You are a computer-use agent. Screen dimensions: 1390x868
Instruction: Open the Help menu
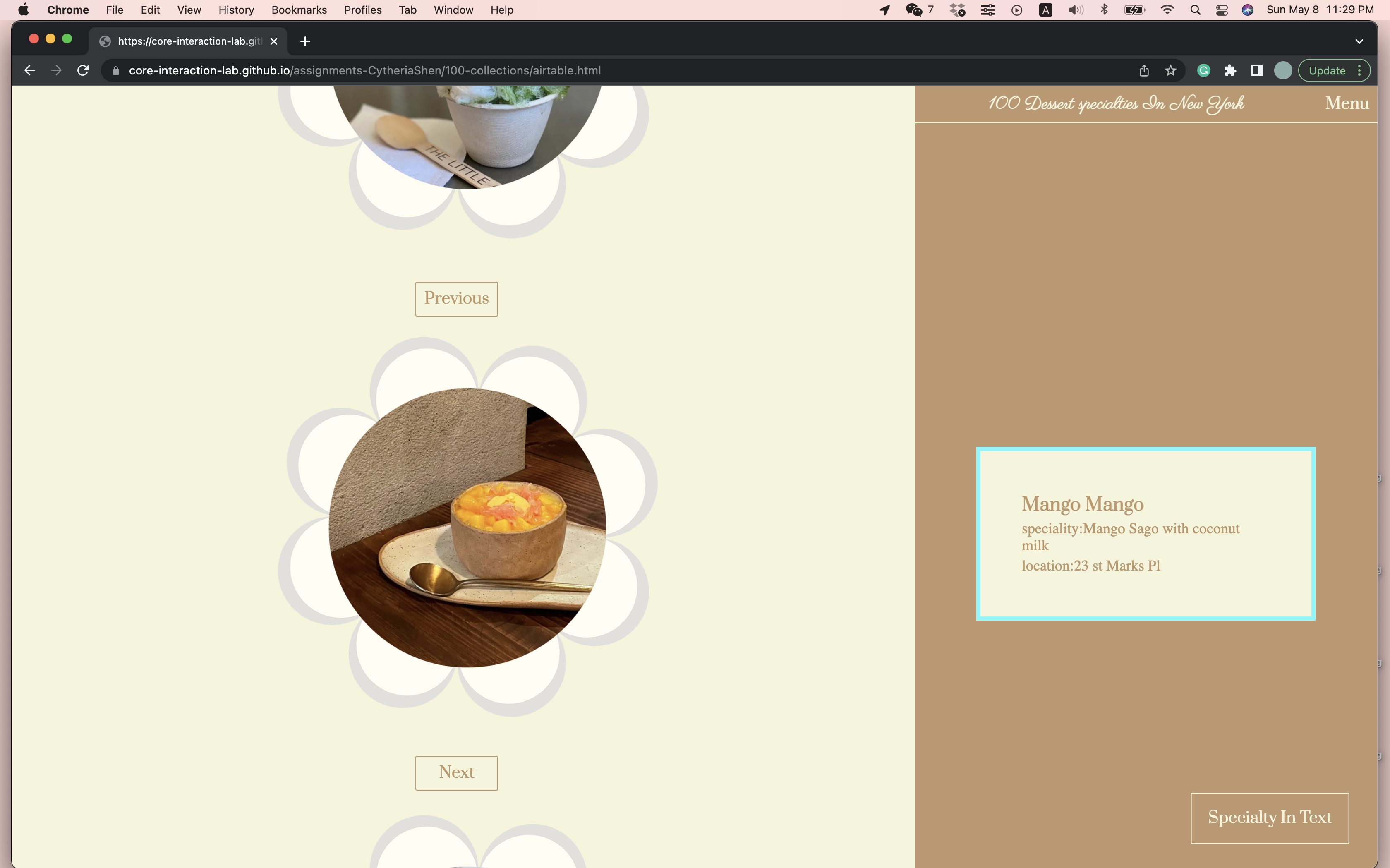pyautogui.click(x=501, y=10)
